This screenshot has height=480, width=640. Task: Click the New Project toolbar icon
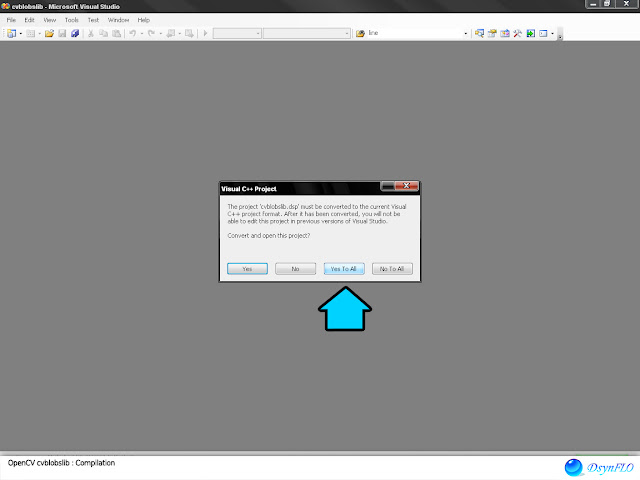pyautogui.click(x=11, y=33)
